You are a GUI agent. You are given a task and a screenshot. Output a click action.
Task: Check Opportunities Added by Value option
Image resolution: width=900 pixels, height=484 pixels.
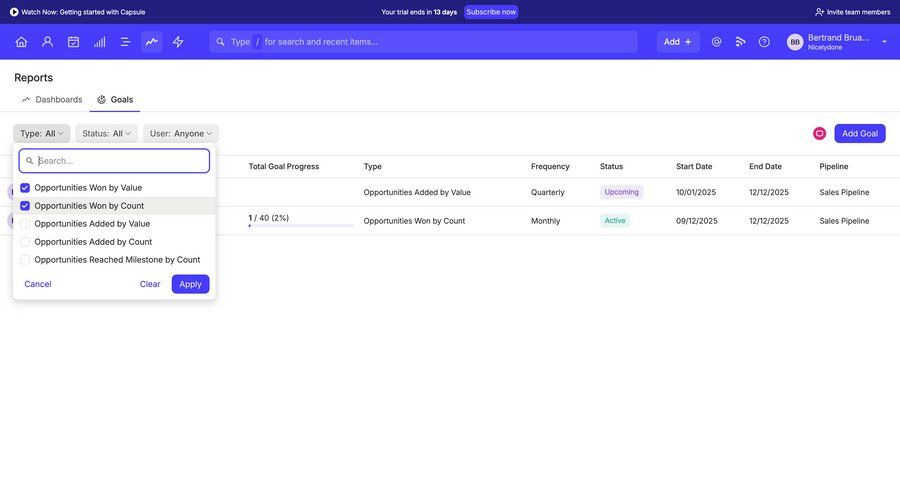coord(25,224)
